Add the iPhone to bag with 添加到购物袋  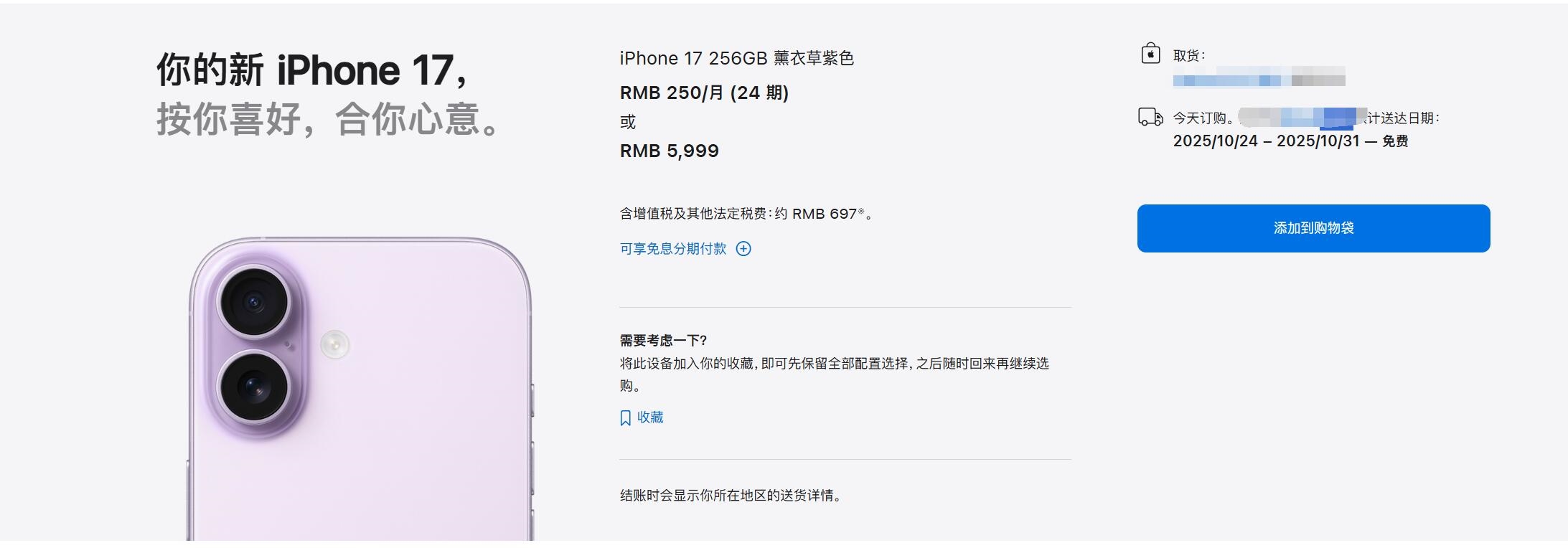[1313, 228]
